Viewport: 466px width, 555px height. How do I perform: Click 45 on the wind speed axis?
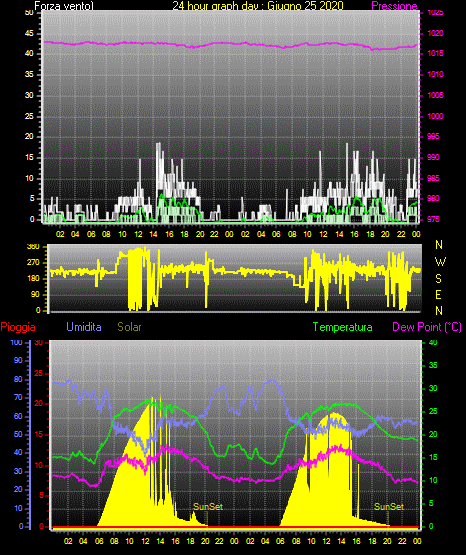[29, 33]
